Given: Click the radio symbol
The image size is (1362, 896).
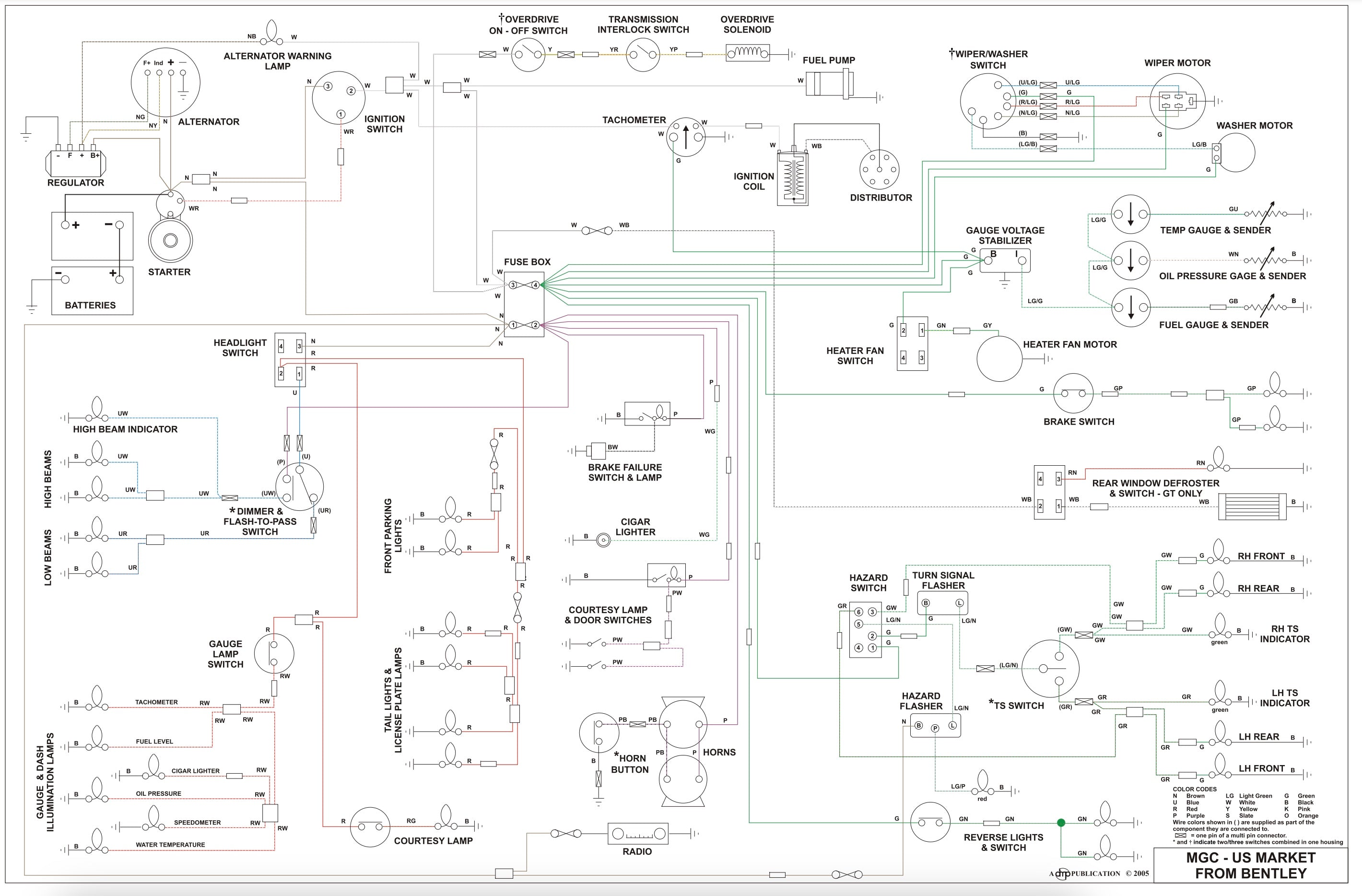Looking at the screenshot, I should pyautogui.click(x=637, y=834).
